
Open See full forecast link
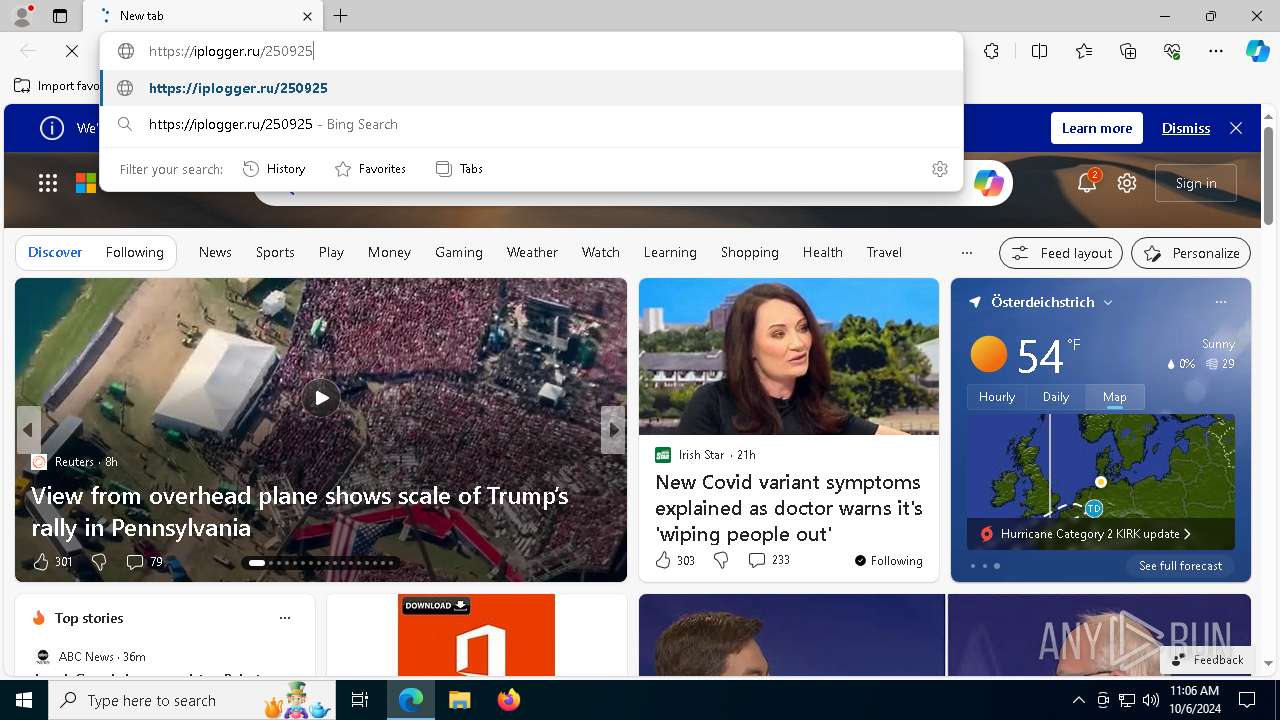[x=1180, y=566]
